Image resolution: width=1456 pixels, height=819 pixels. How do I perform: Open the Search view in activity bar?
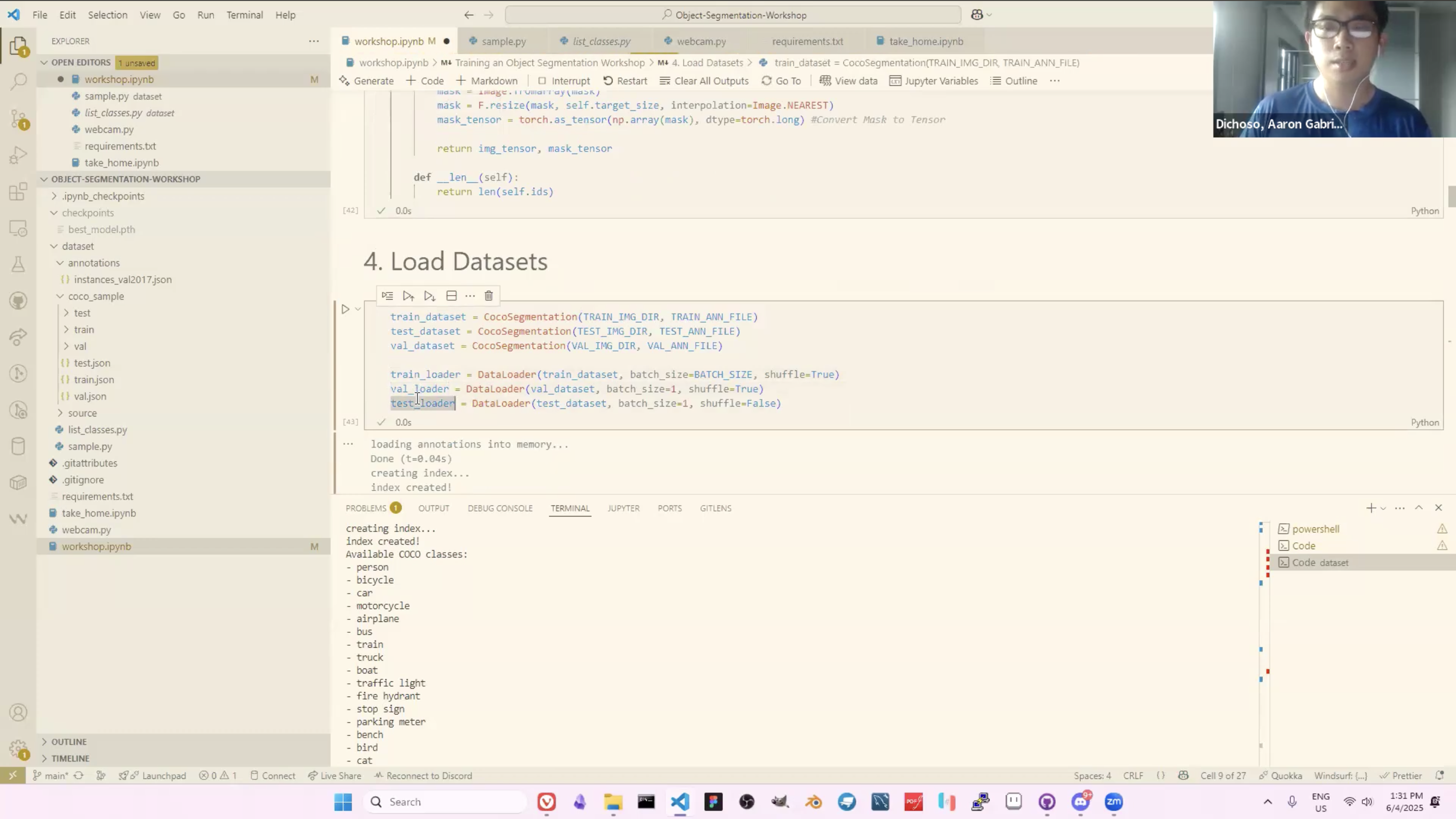pos(19,82)
